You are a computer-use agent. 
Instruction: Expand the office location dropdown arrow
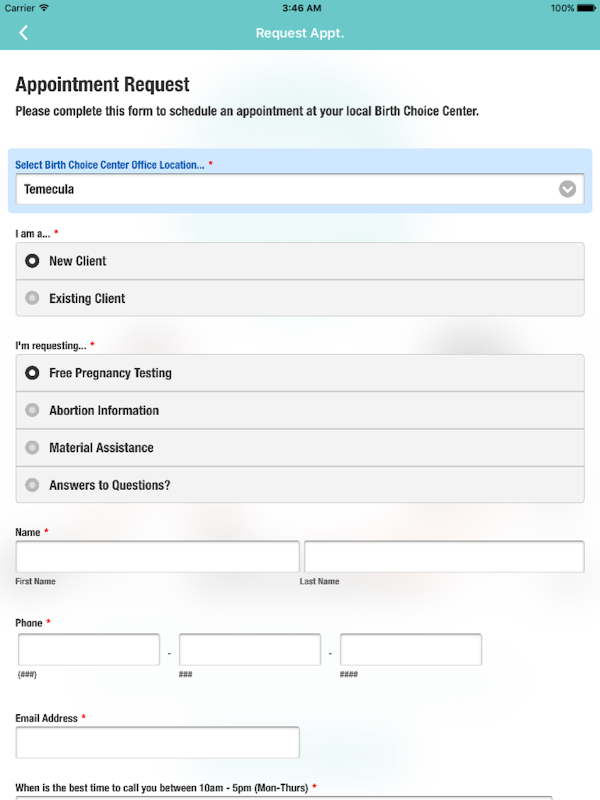point(568,189)
